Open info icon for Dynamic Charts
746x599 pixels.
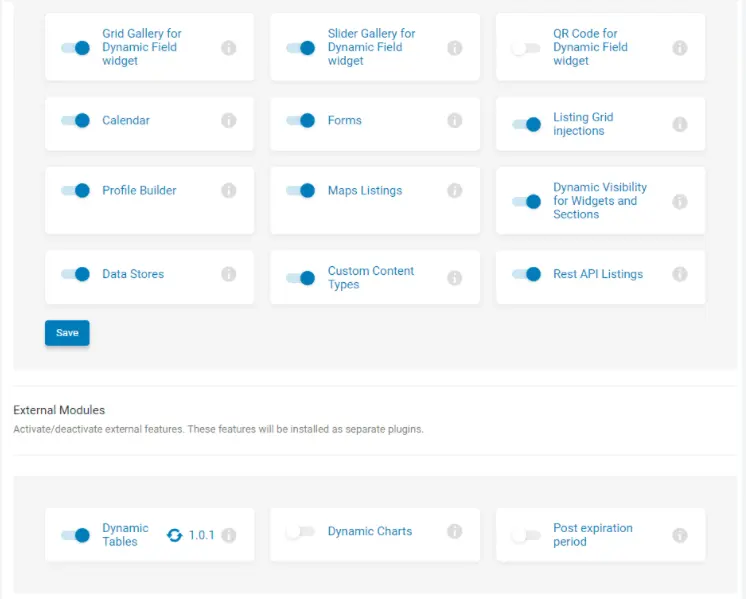click(x=454, y=531)
